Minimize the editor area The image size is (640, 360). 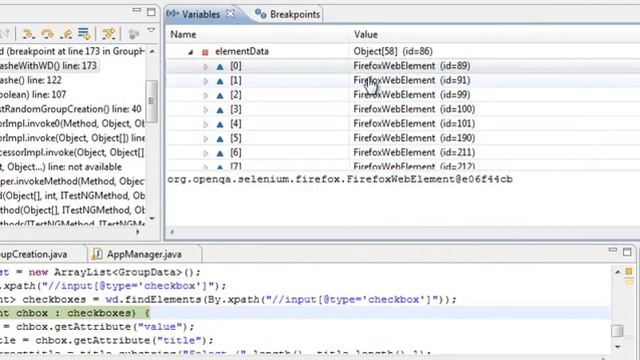[613, 250]
